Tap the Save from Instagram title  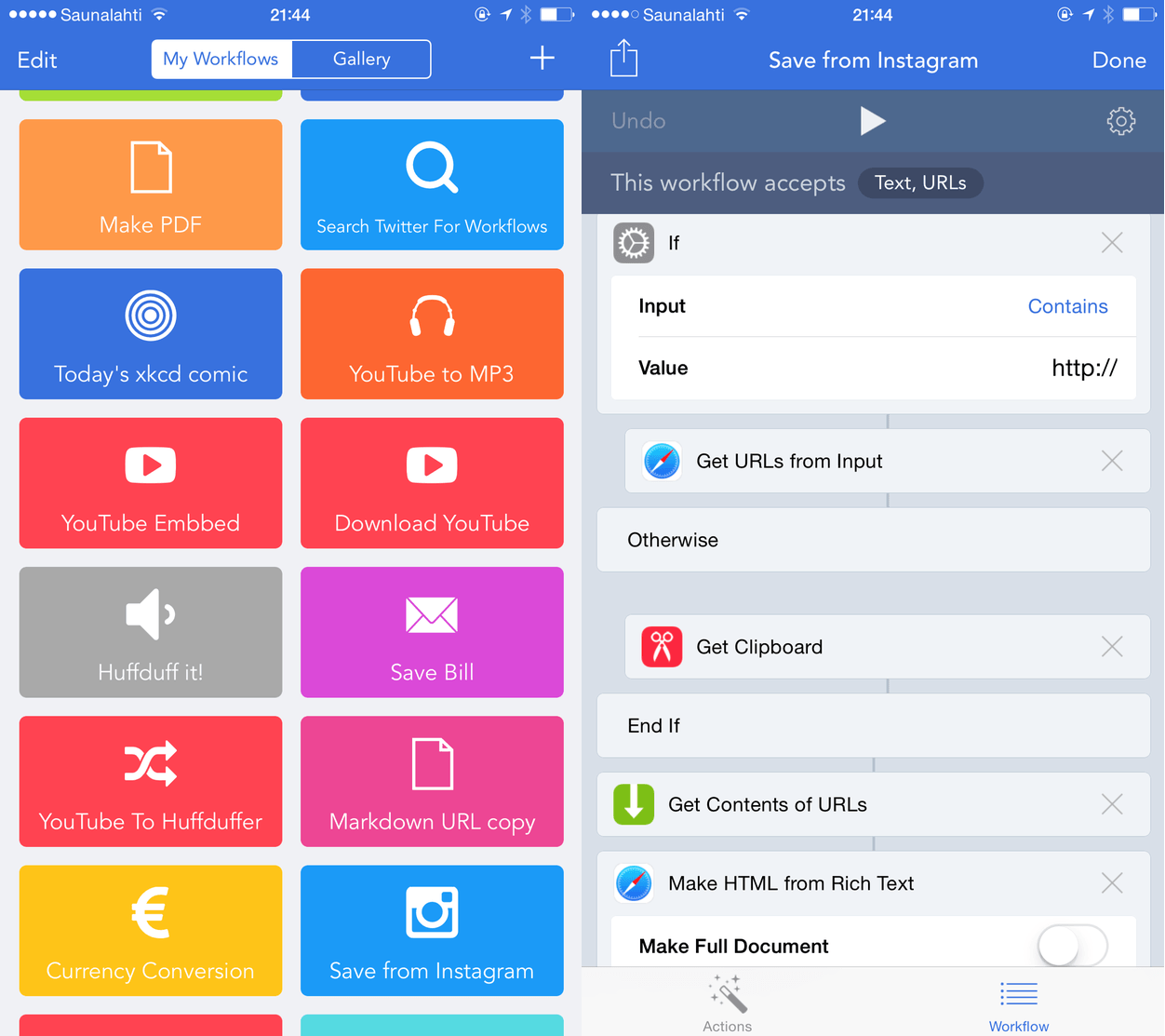pyautogui.click(x=873, y=61)
